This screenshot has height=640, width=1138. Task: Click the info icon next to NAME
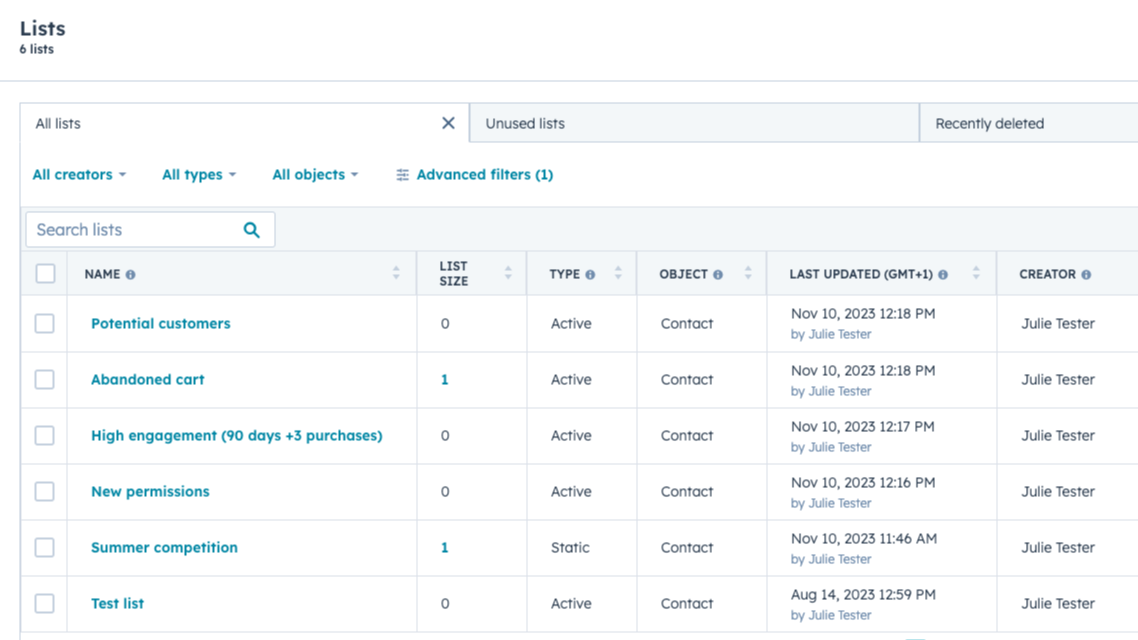(x=131, y=275)
